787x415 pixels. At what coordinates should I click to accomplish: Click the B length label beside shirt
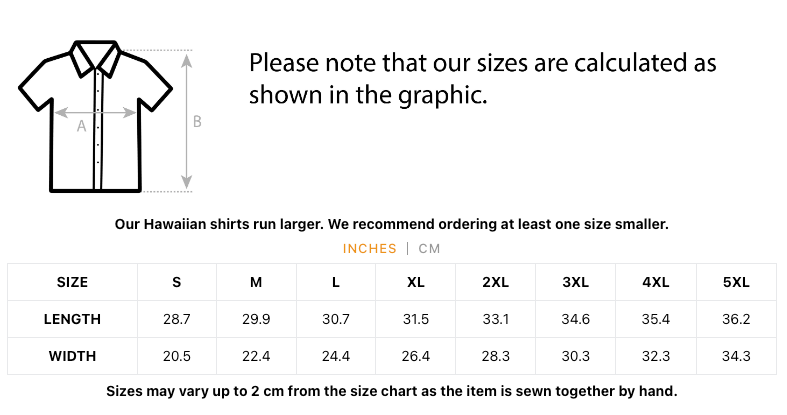coord(197,122)
